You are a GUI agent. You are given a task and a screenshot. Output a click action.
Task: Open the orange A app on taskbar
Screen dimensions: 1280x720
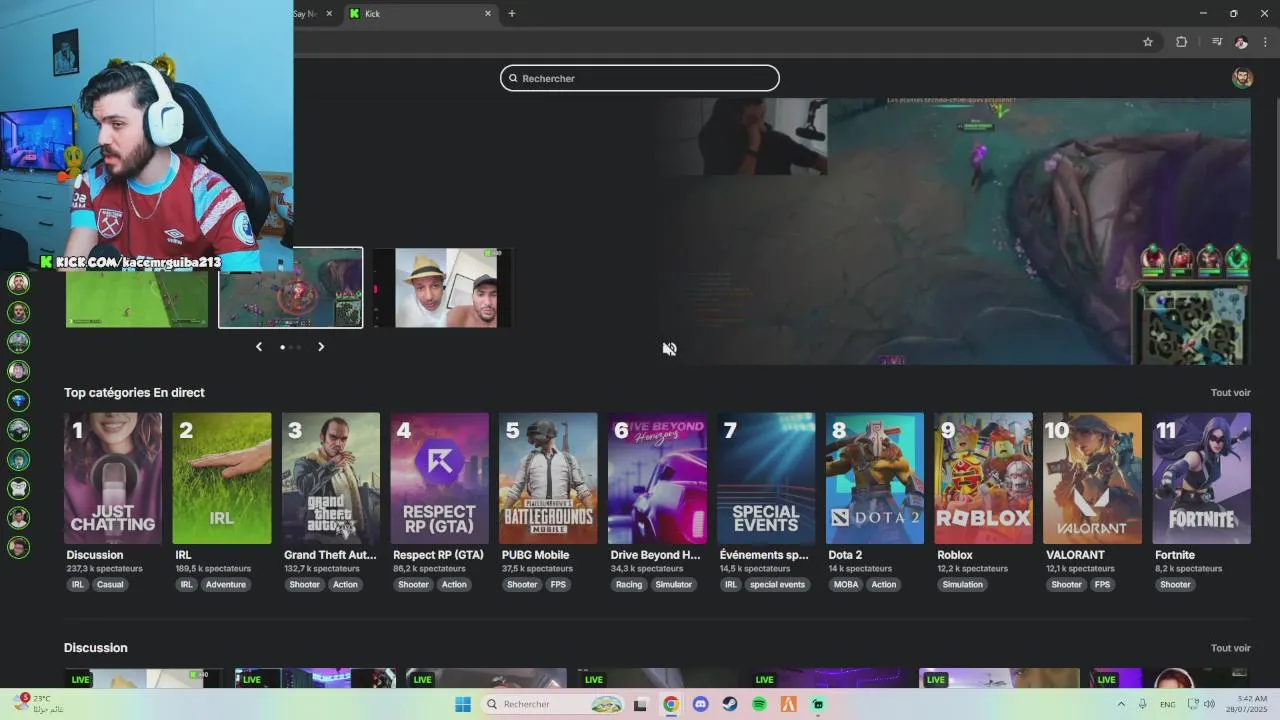point(789,705)
